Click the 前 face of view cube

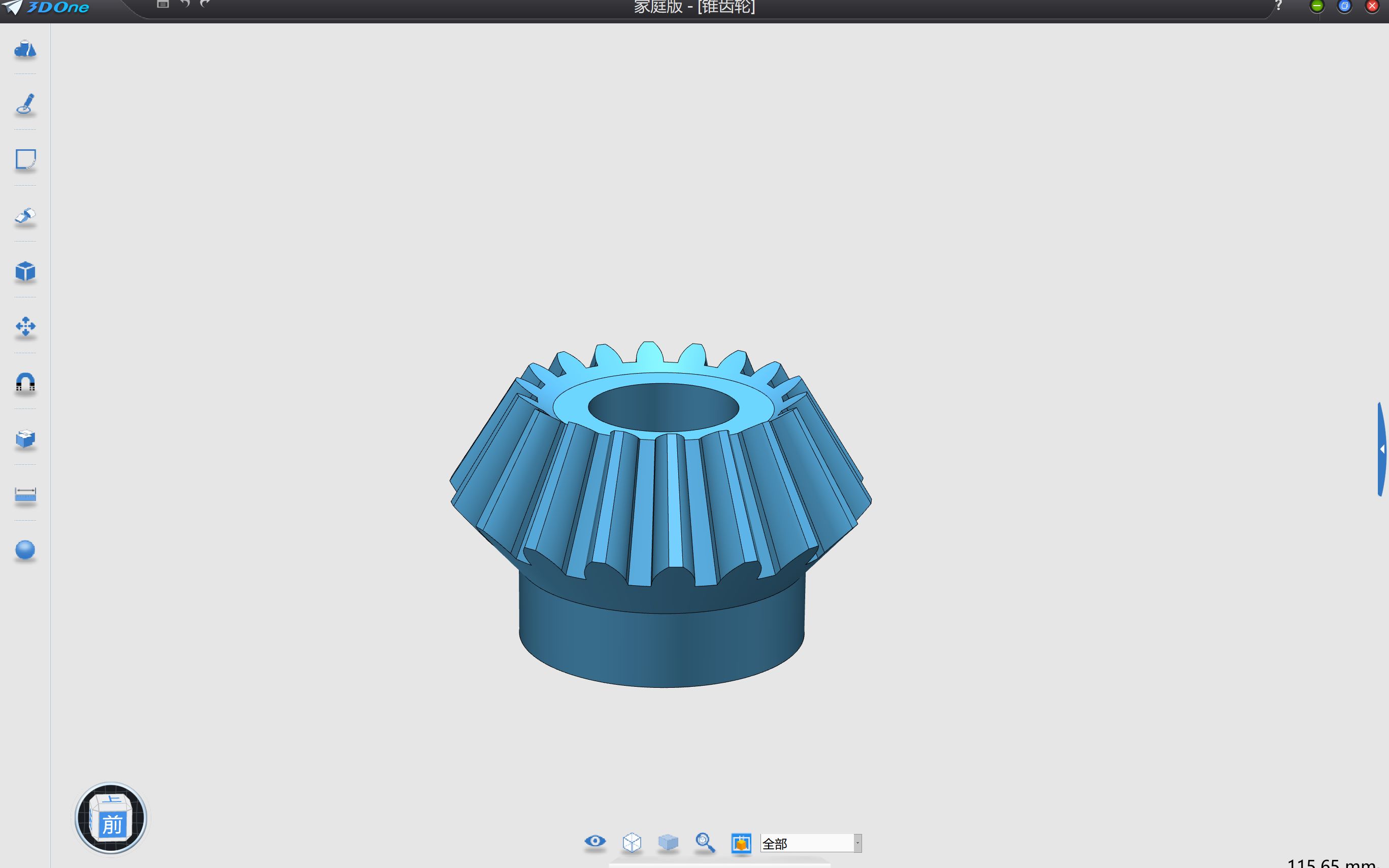pos(113,825)
